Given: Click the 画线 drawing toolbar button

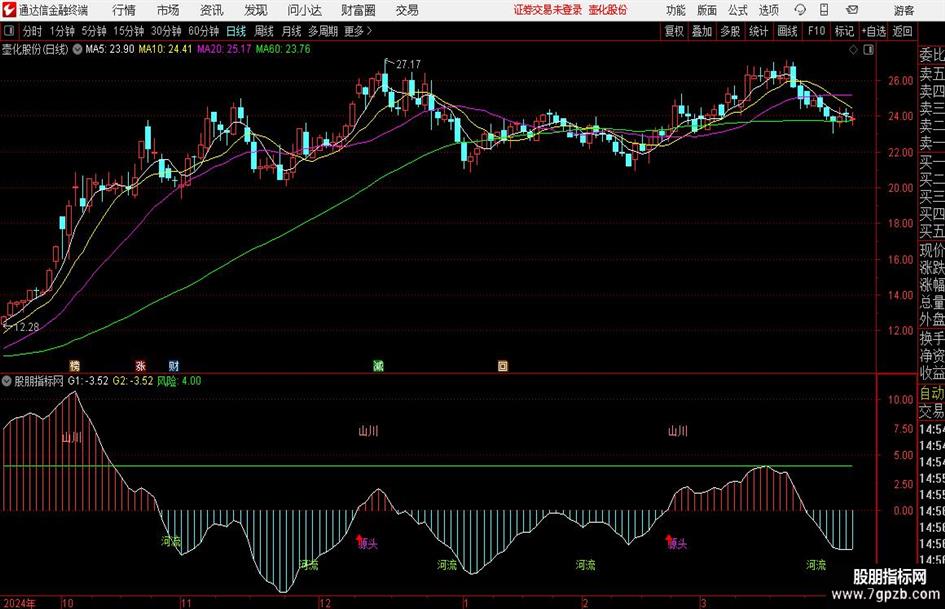Looking at the screenshot, I should 787,31.
